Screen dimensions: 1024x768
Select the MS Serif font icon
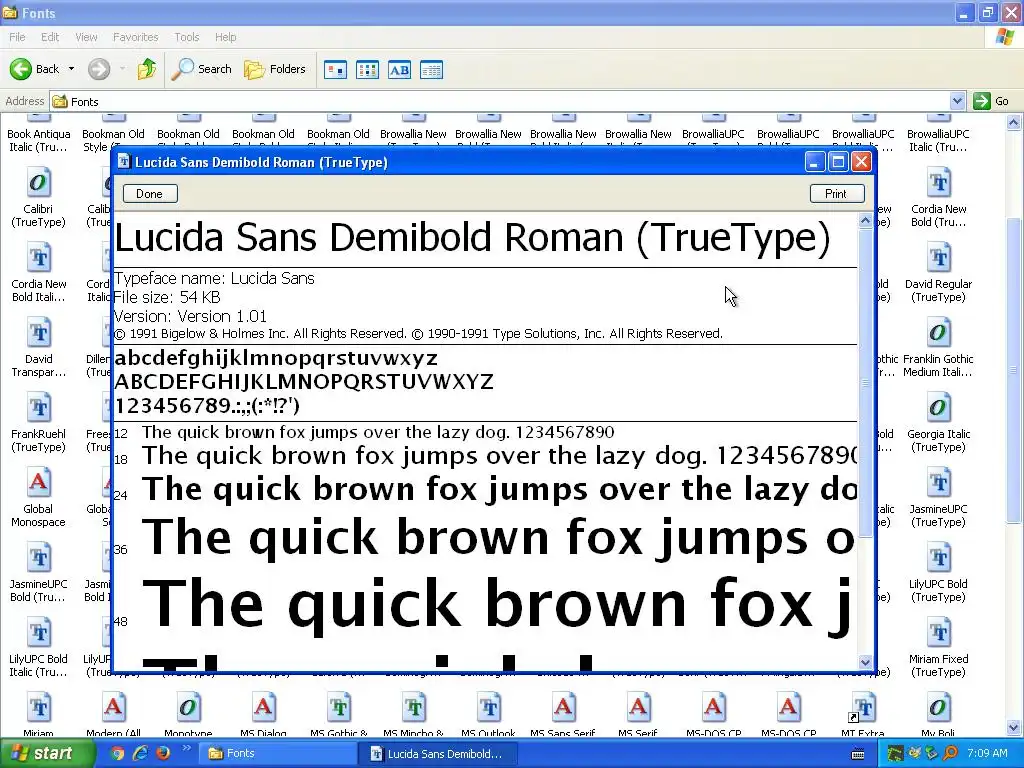638,708
